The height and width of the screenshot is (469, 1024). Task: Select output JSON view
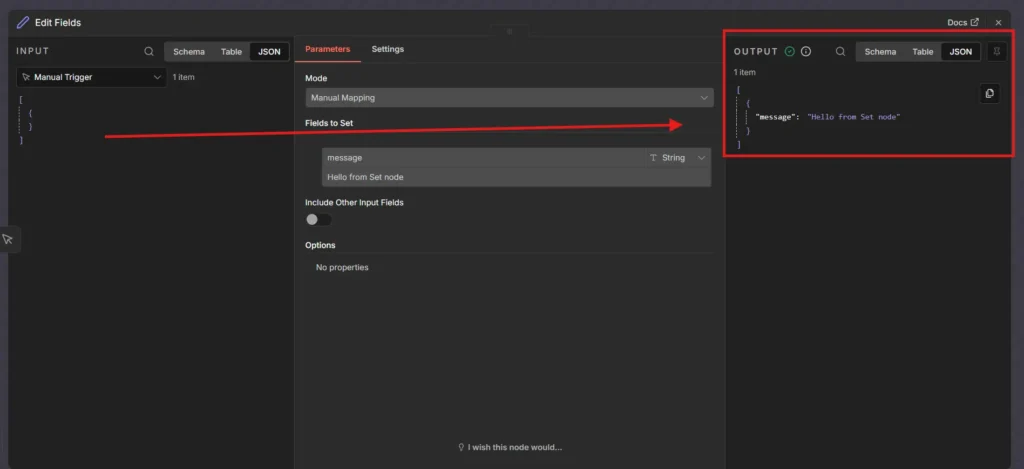click(961, 52)
